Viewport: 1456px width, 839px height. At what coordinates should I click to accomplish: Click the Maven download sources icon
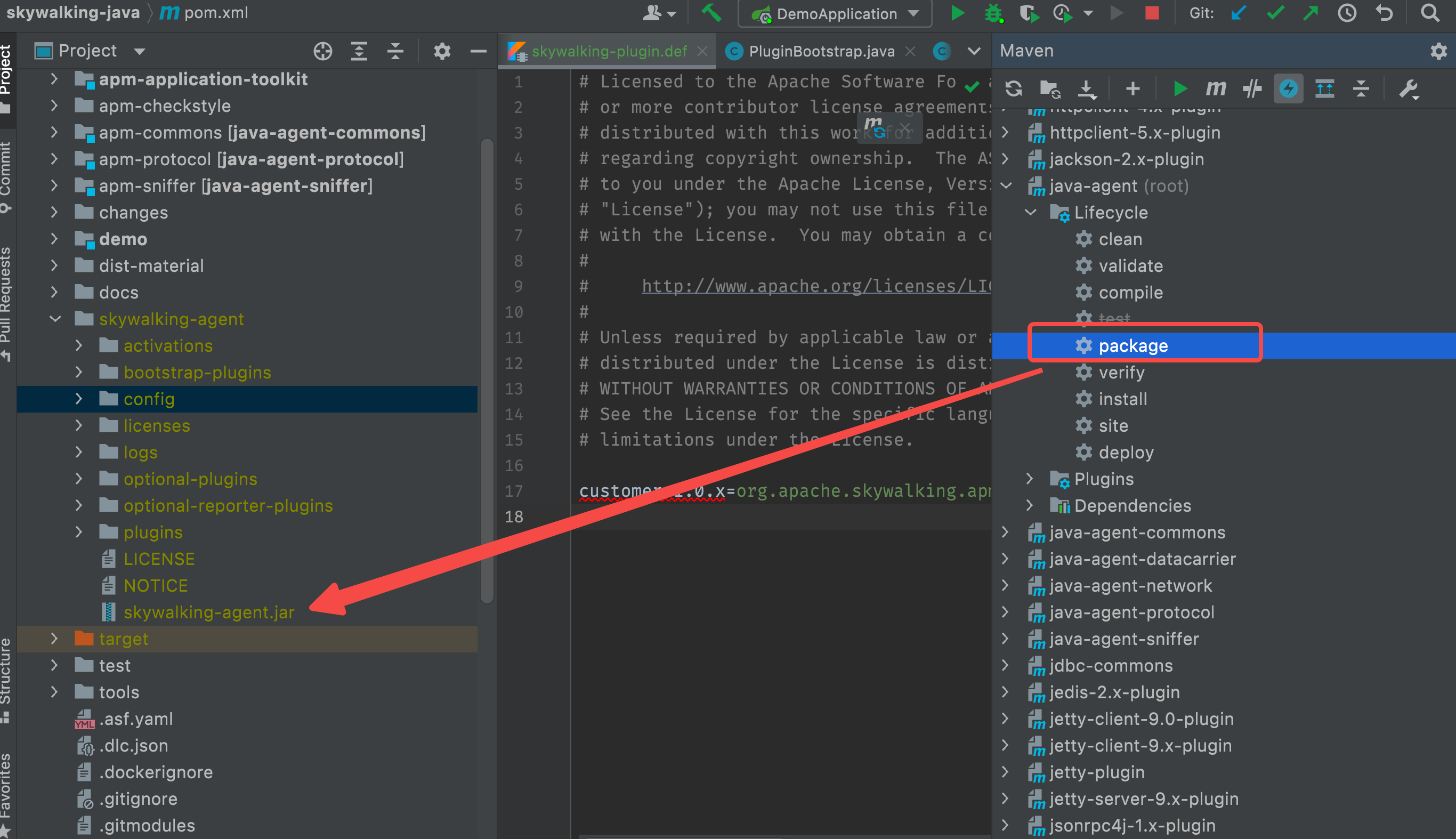(x=1086, y=88)
